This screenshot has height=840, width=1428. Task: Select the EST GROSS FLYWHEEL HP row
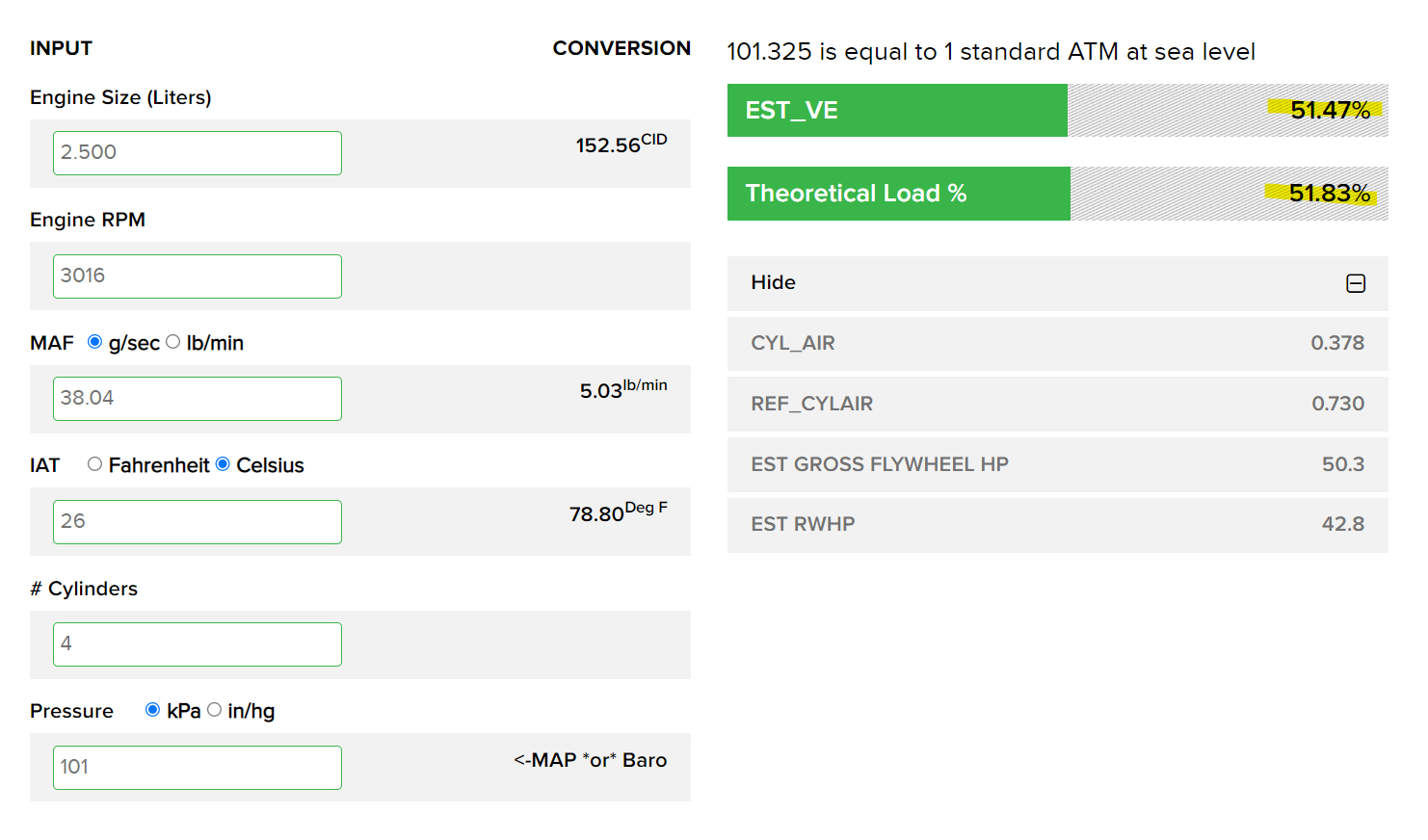(x=1057, y=464)
